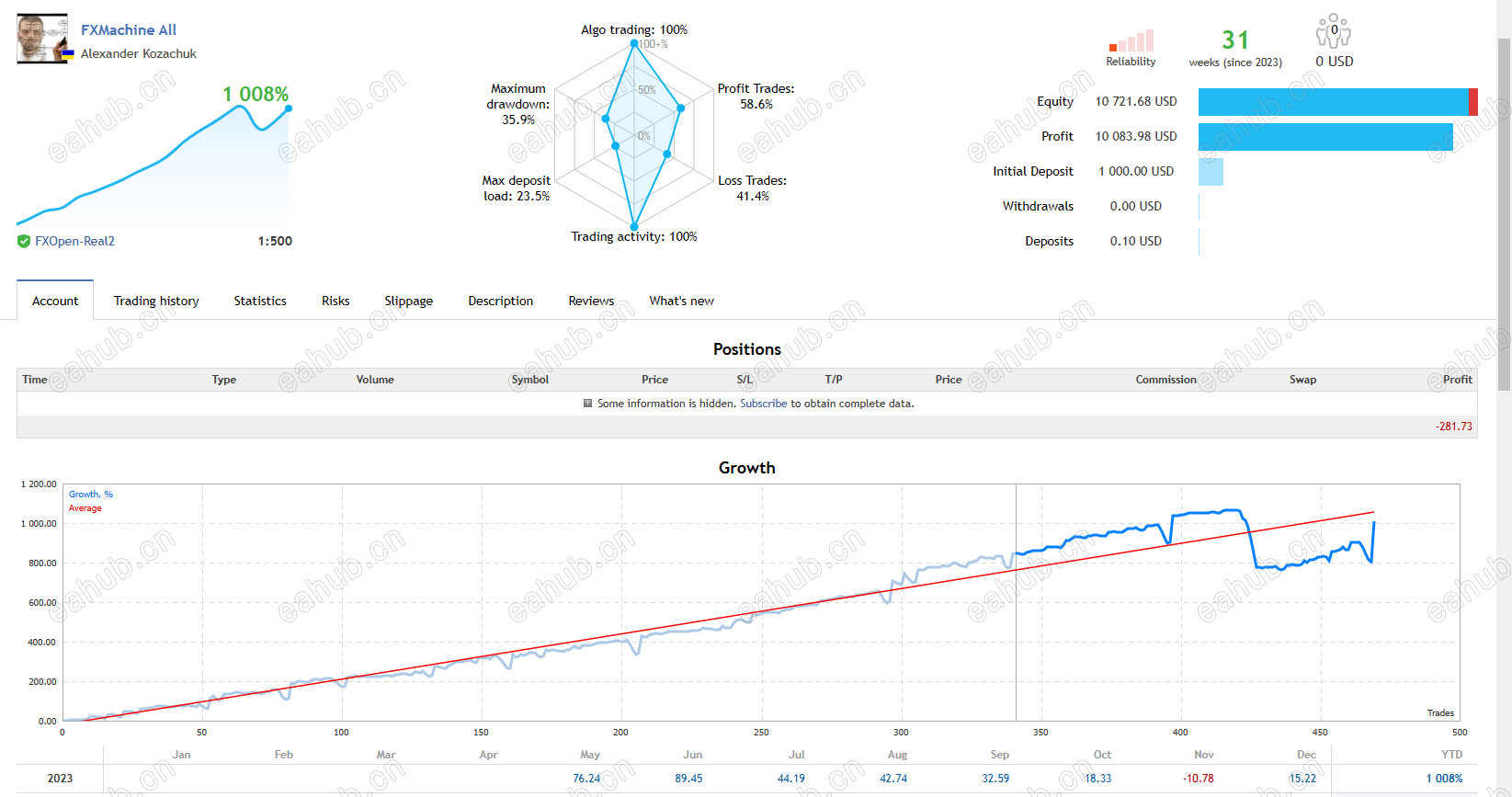Sort positions by Symbol column
The image size is (1512, 797).
click(x=530, y=380)
